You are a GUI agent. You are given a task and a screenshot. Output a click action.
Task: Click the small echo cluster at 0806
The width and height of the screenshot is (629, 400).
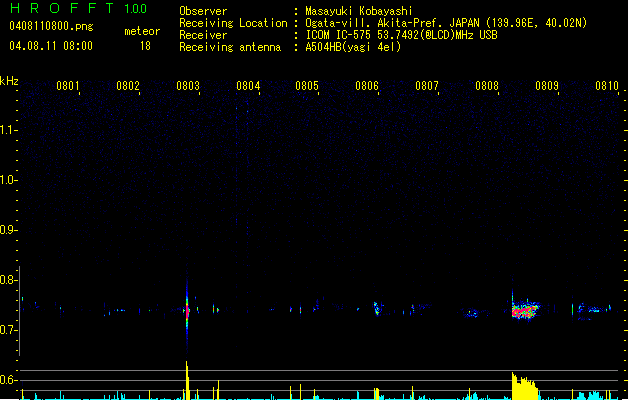[377, 309]
